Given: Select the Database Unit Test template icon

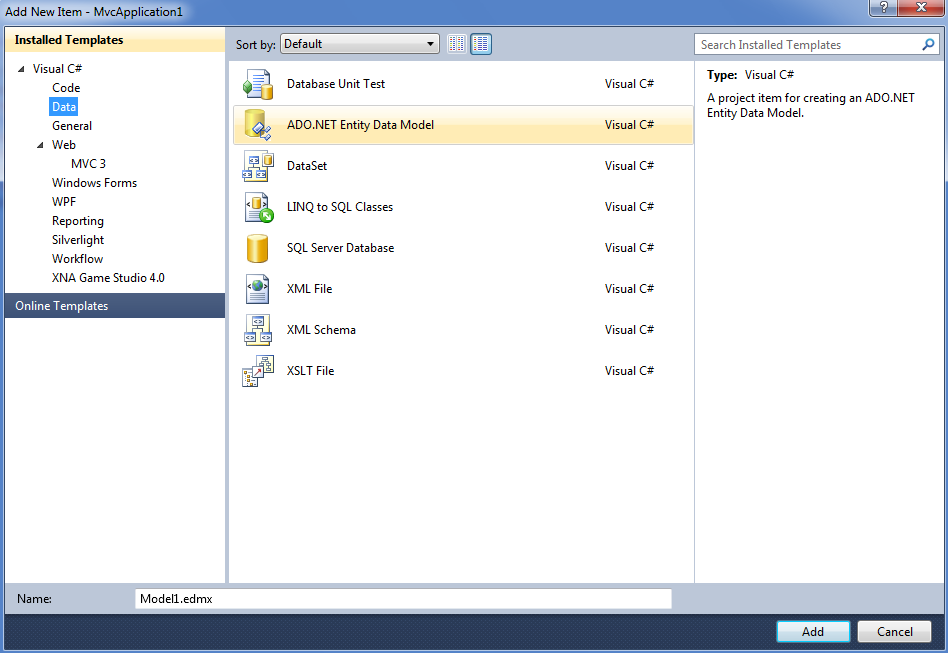Looking at the screenshot, I should point(258,84).
